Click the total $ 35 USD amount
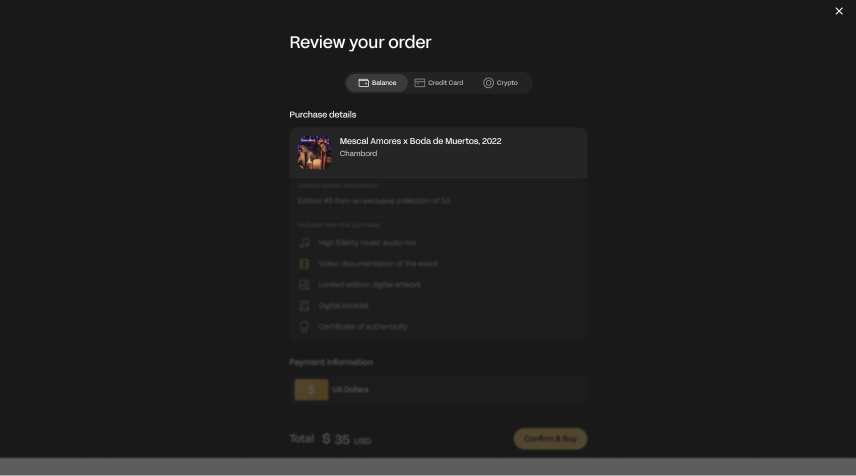 346,439
